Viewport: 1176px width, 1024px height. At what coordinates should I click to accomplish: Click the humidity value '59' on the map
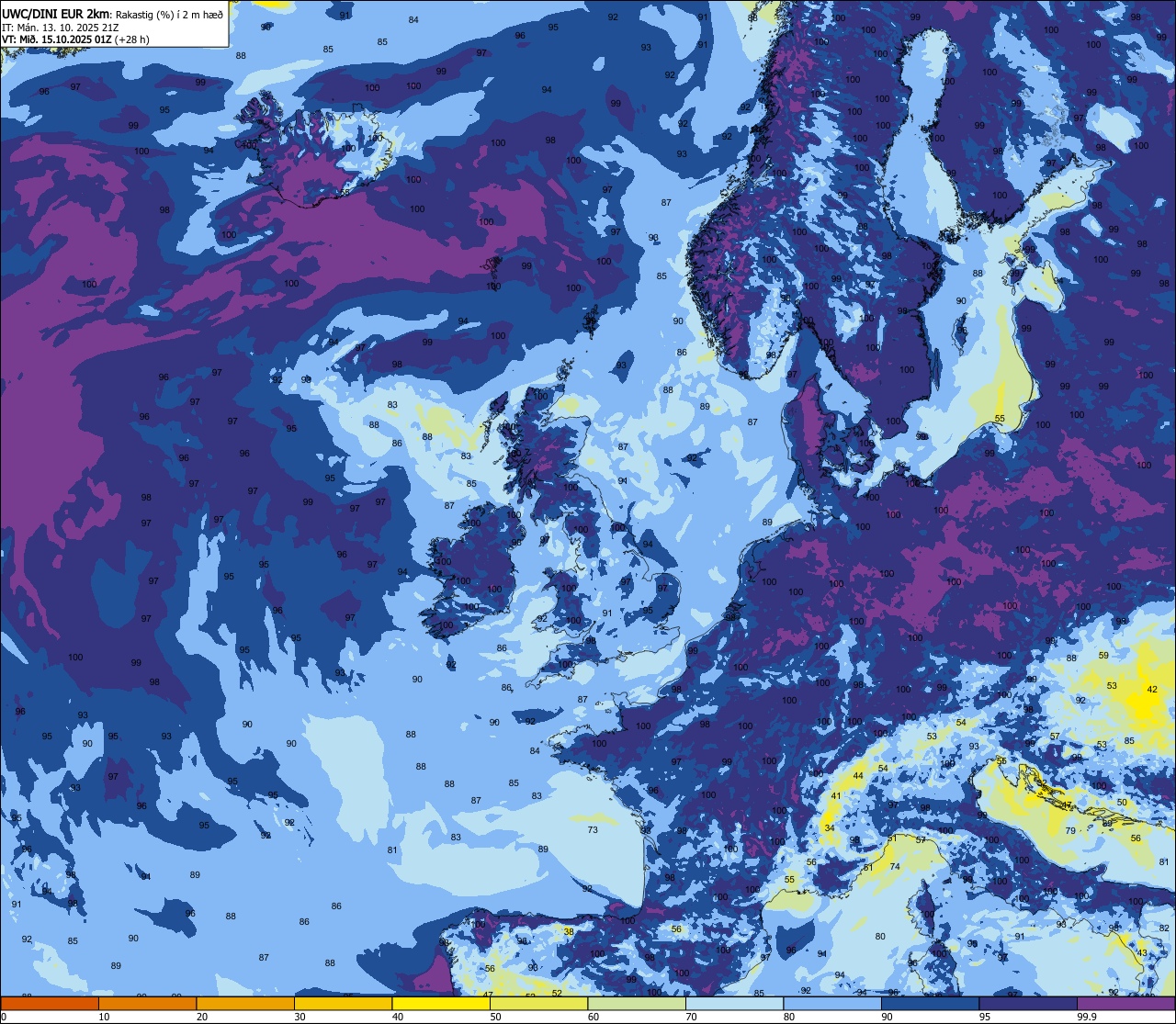tap(1103, 656)
